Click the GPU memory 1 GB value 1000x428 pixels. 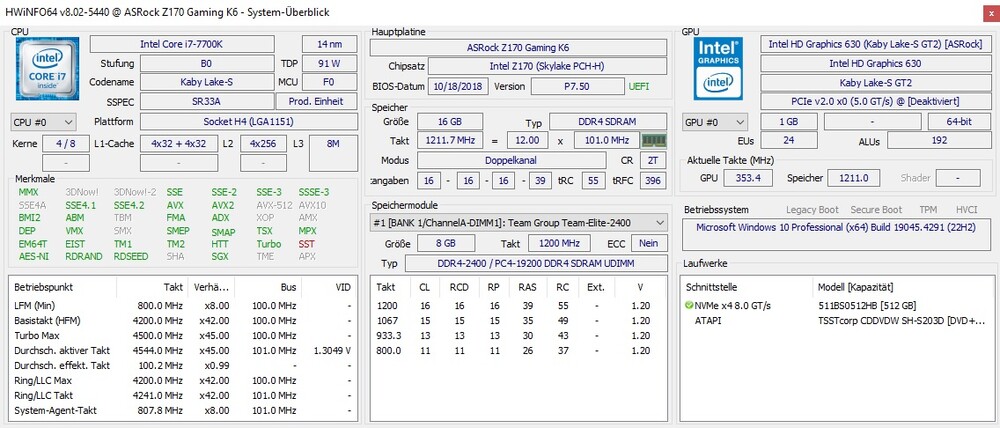click(789, 122)
